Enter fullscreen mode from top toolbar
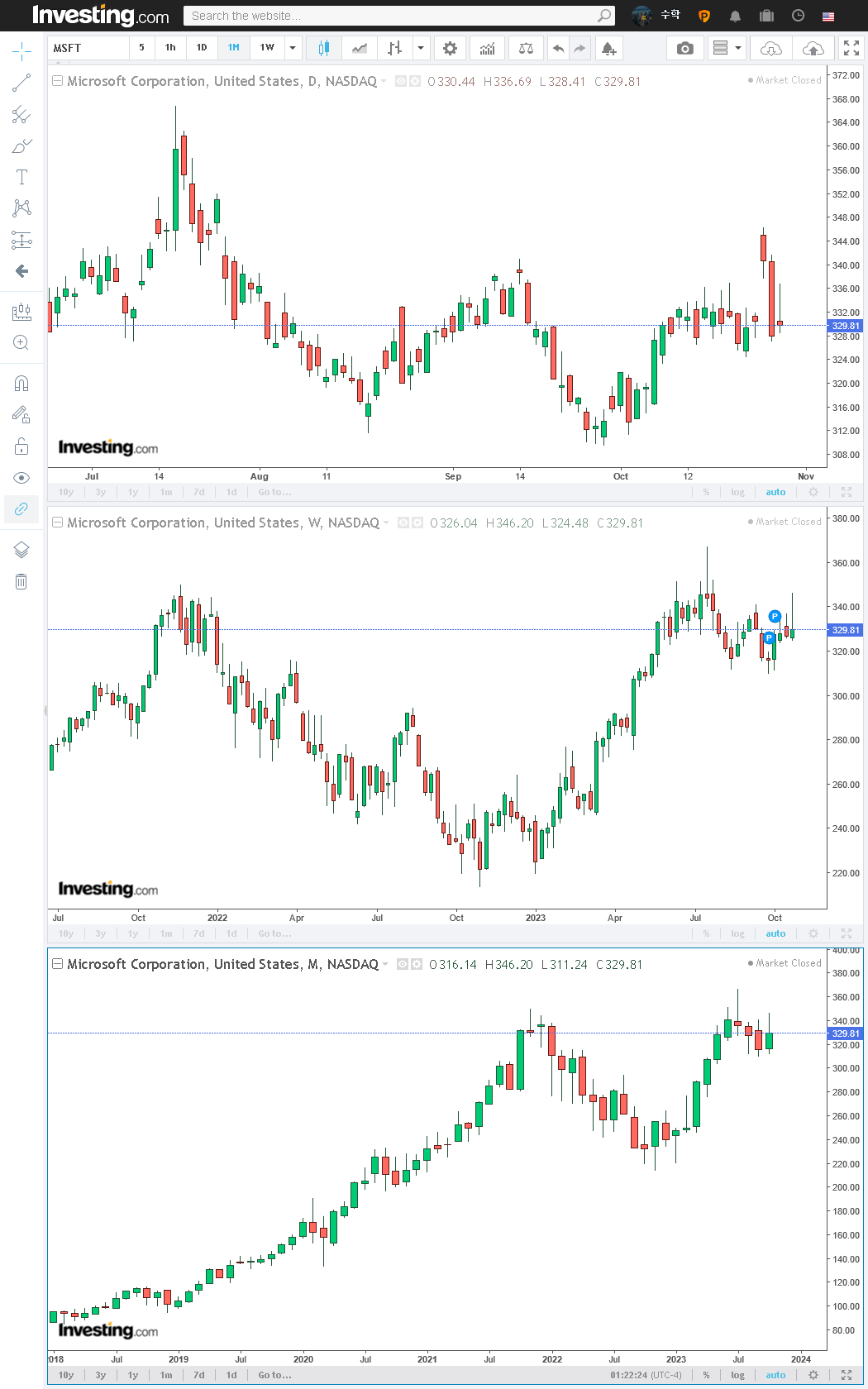 pyautogui.click(x=851, y=48)
